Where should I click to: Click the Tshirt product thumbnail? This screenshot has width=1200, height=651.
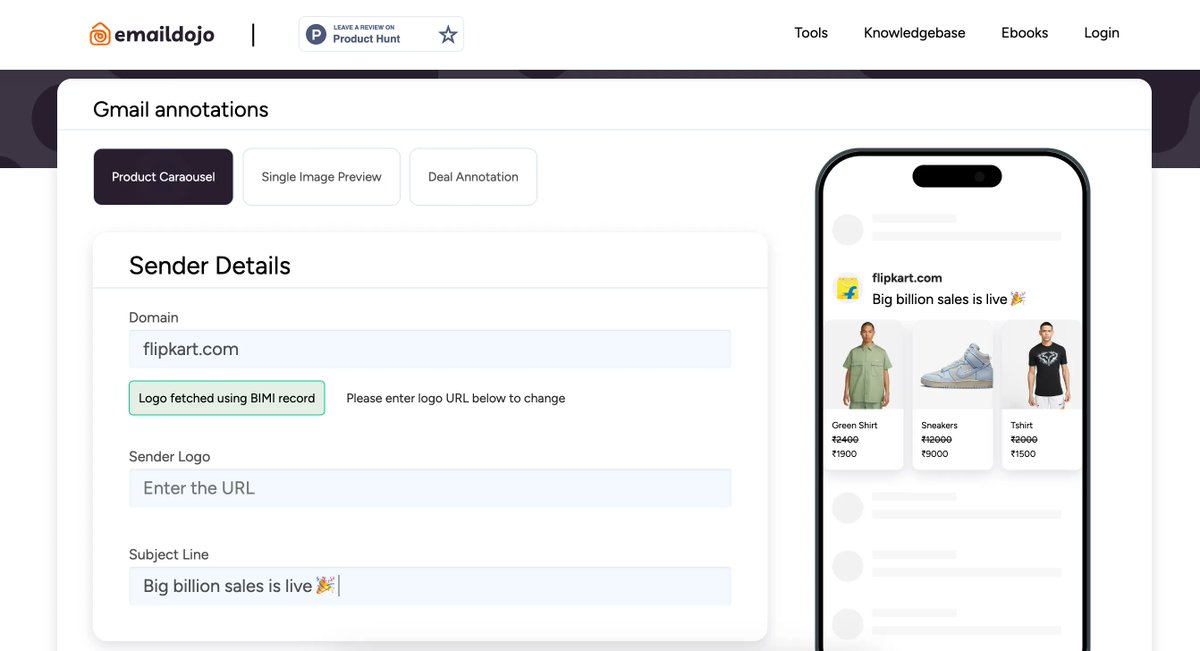tap(1041, 365)
